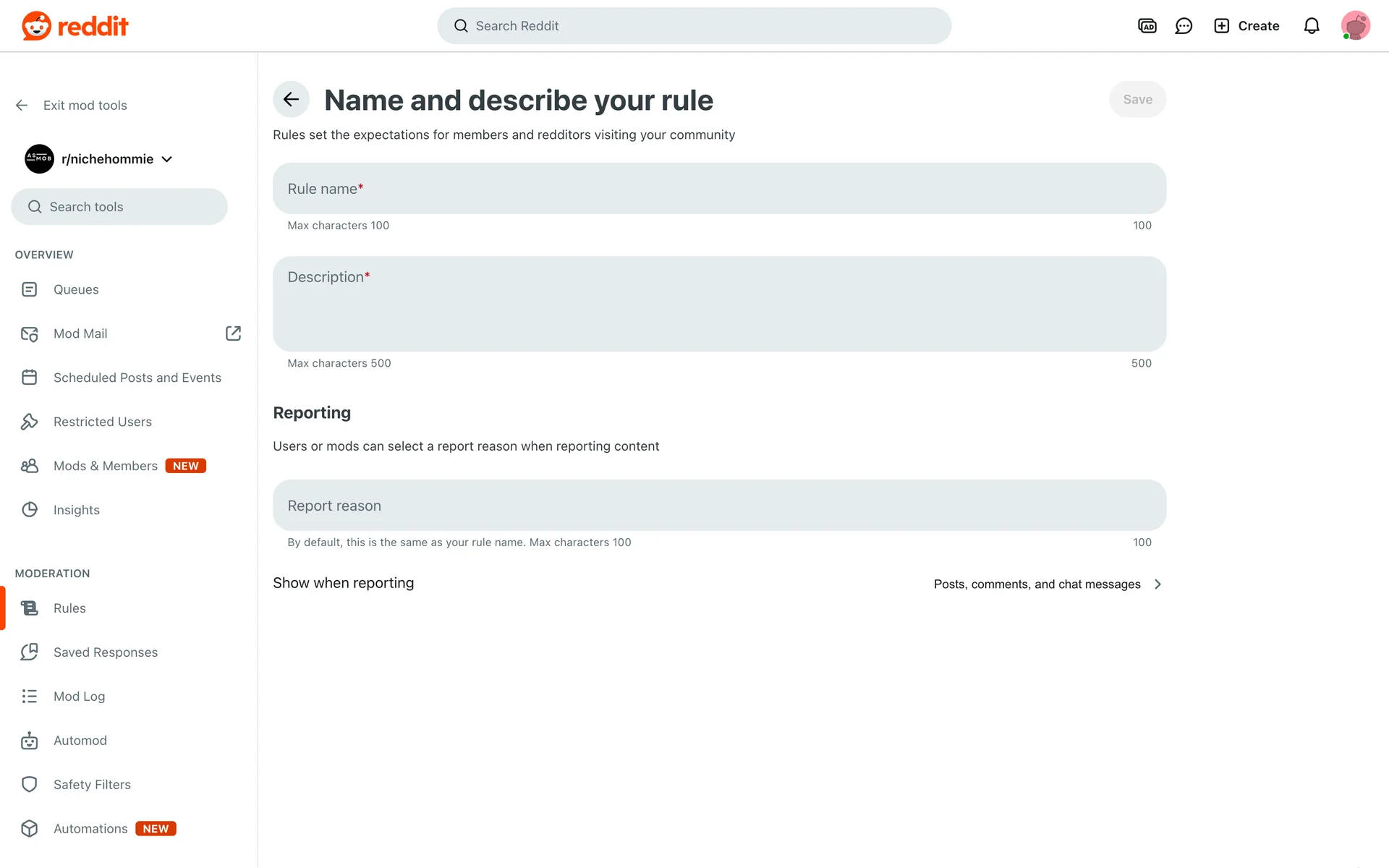Click the Automod robot icon

click(x=30, y=741)
